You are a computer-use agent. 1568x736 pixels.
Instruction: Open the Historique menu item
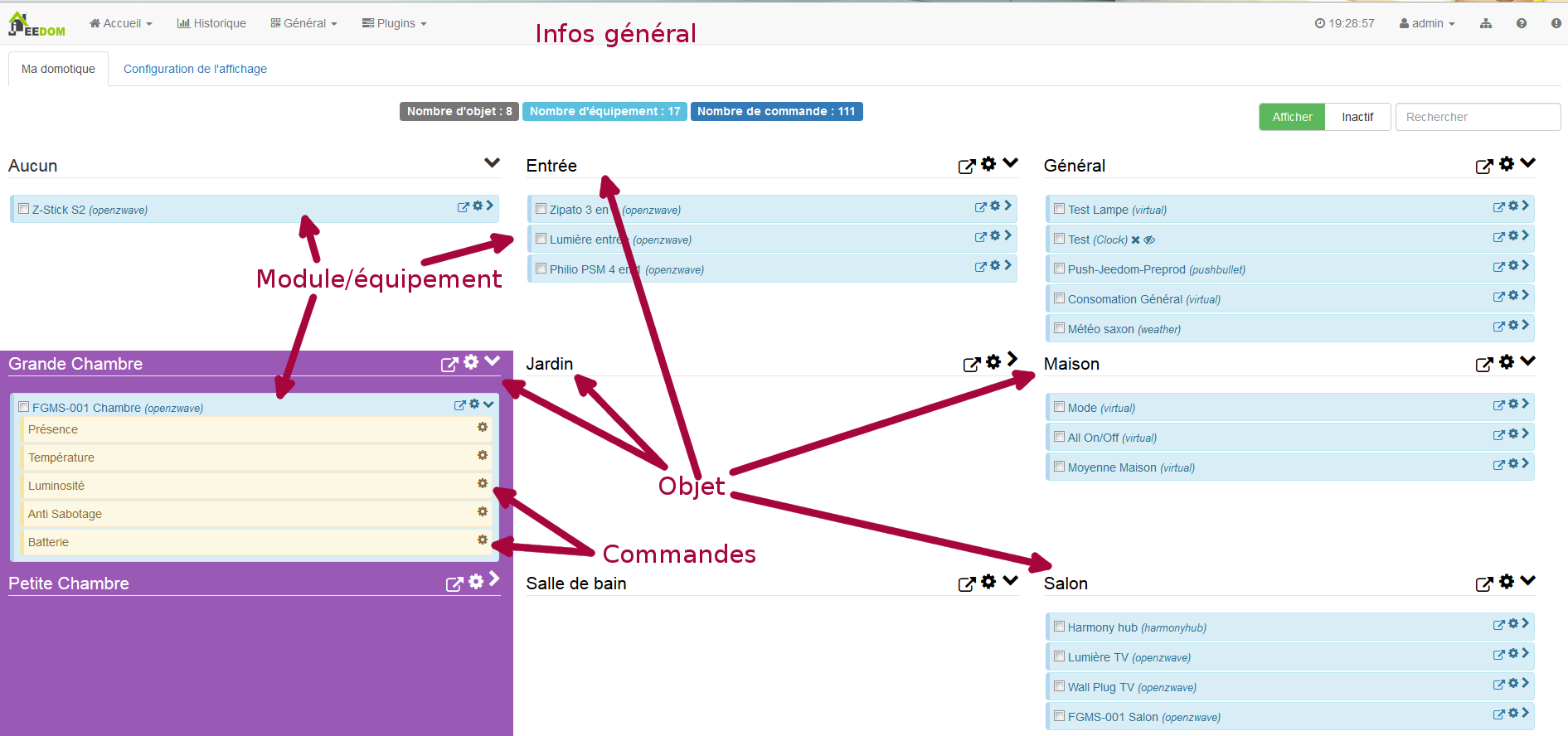211,23
